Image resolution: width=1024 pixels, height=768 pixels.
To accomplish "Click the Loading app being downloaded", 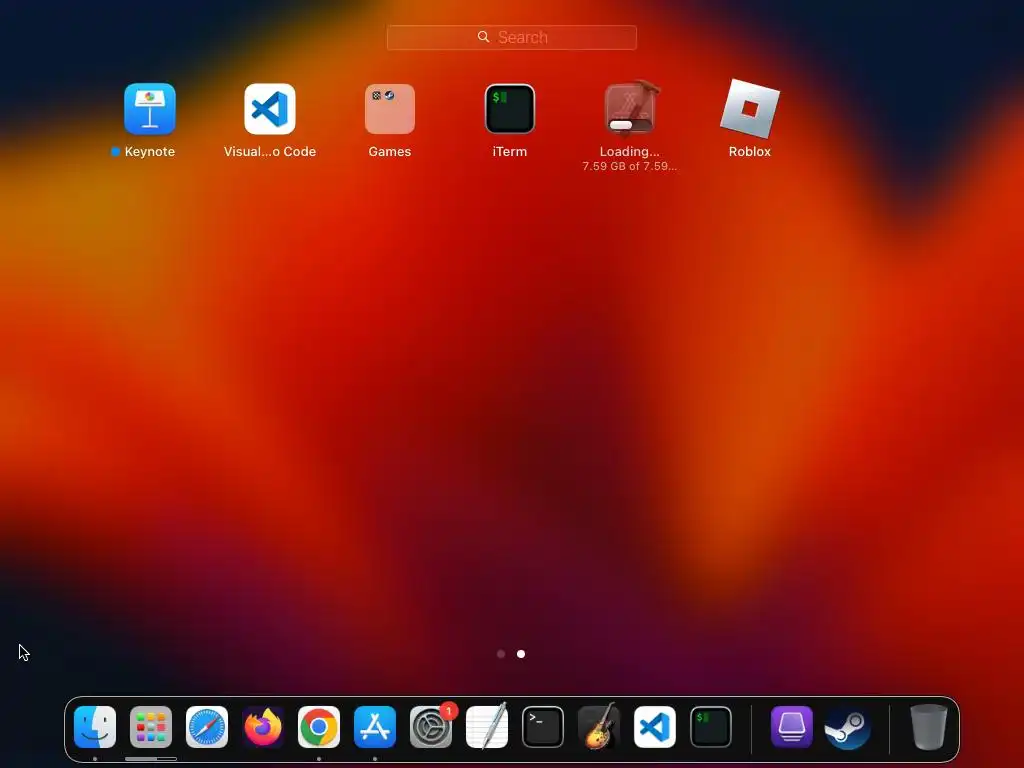I will (630, 108).
